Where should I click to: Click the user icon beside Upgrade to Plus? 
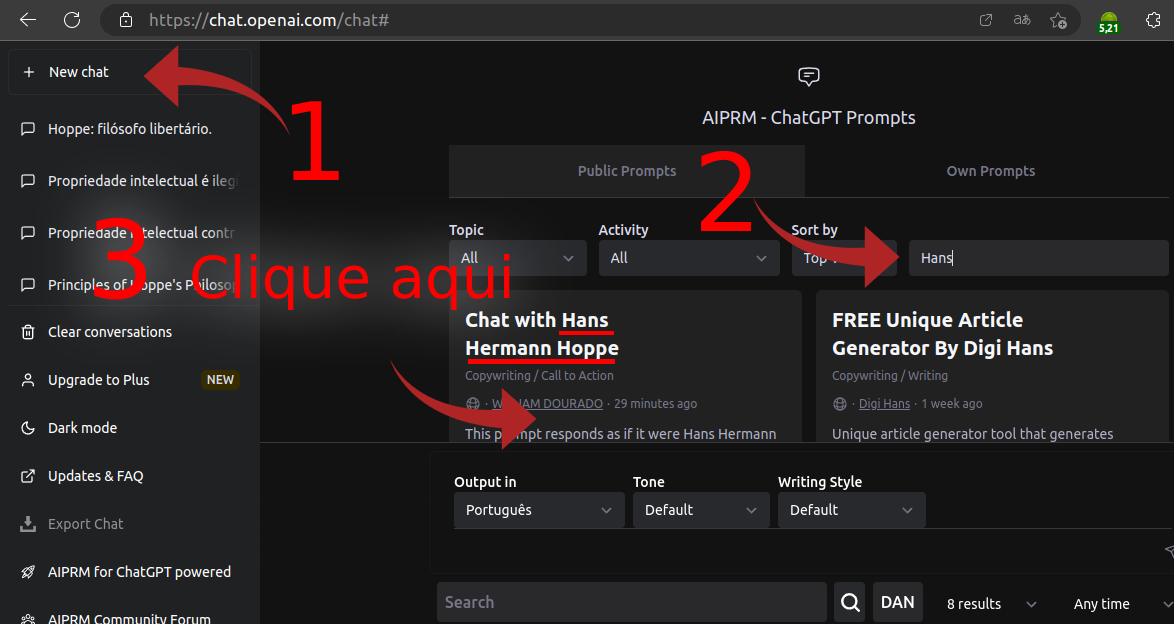point(28,380)
